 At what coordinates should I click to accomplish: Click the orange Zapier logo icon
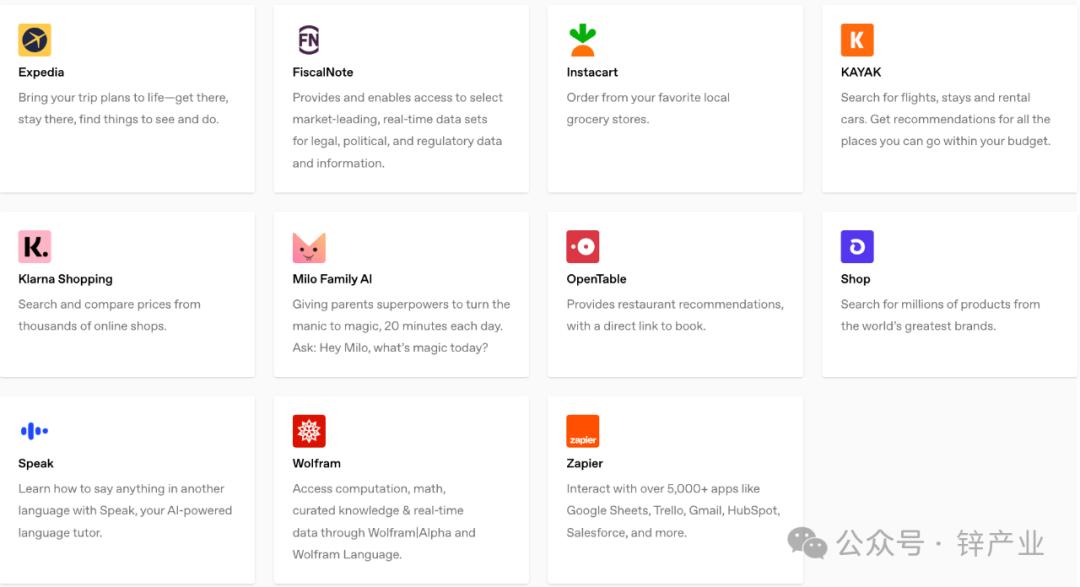(583, 431)
